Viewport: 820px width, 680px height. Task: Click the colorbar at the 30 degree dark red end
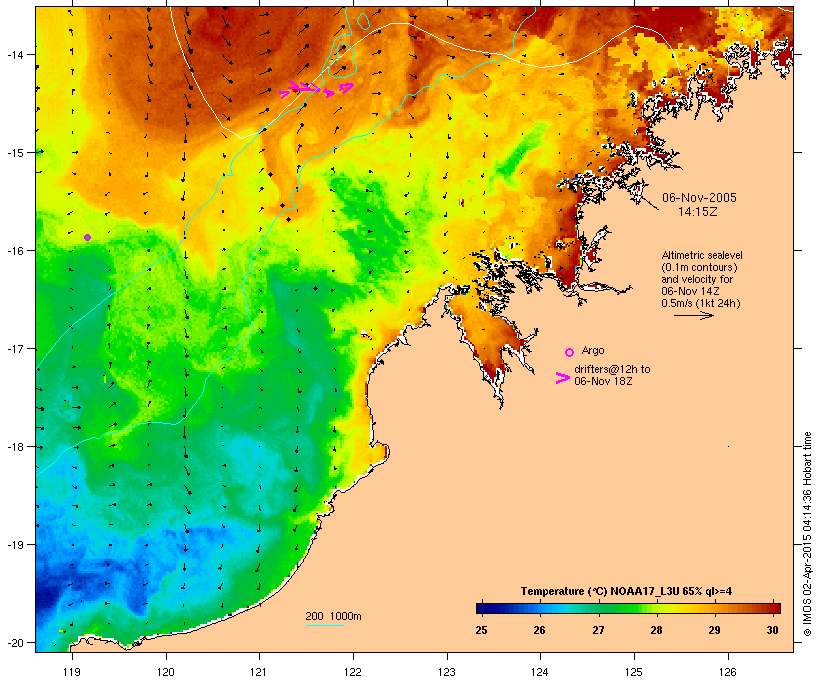[x=775, y=608]
